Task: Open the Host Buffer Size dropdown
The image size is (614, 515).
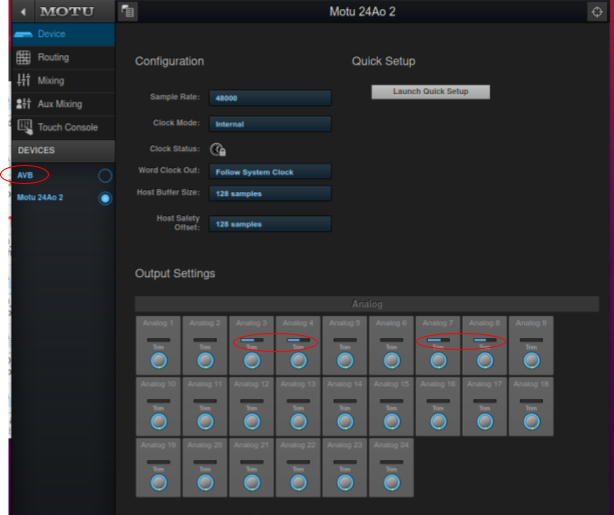Action: click(x=270, y=193)
